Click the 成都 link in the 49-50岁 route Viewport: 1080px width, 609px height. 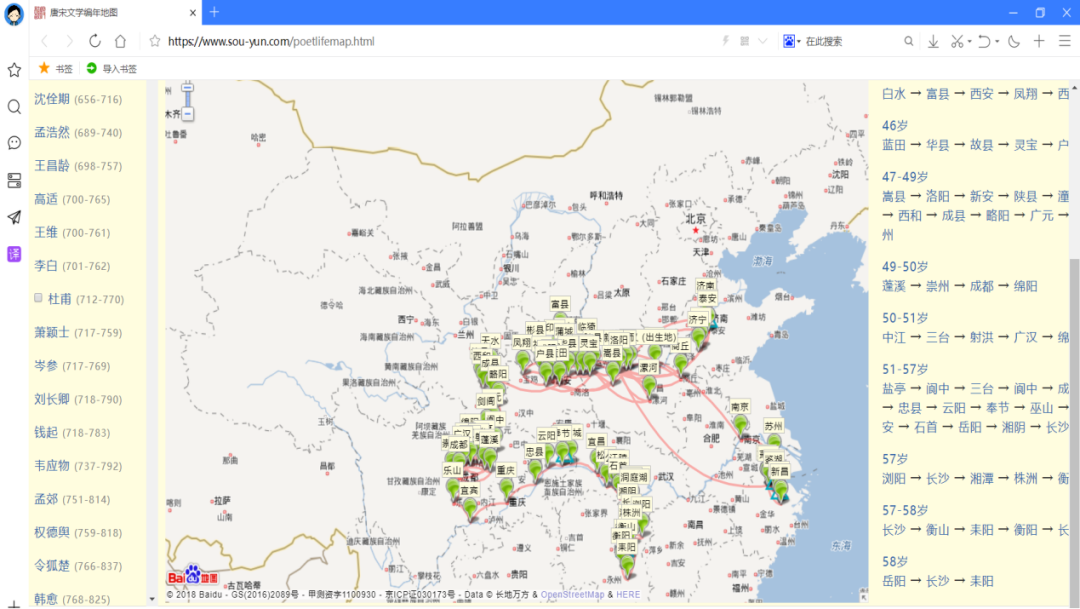(982, 286)
